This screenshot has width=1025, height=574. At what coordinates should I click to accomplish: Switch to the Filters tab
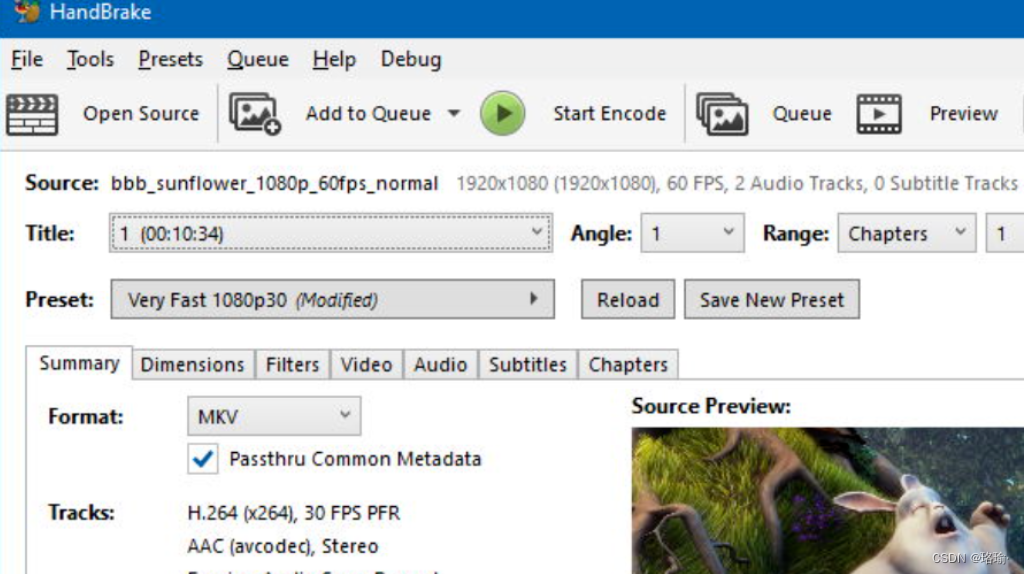click(x=292, y=365)
